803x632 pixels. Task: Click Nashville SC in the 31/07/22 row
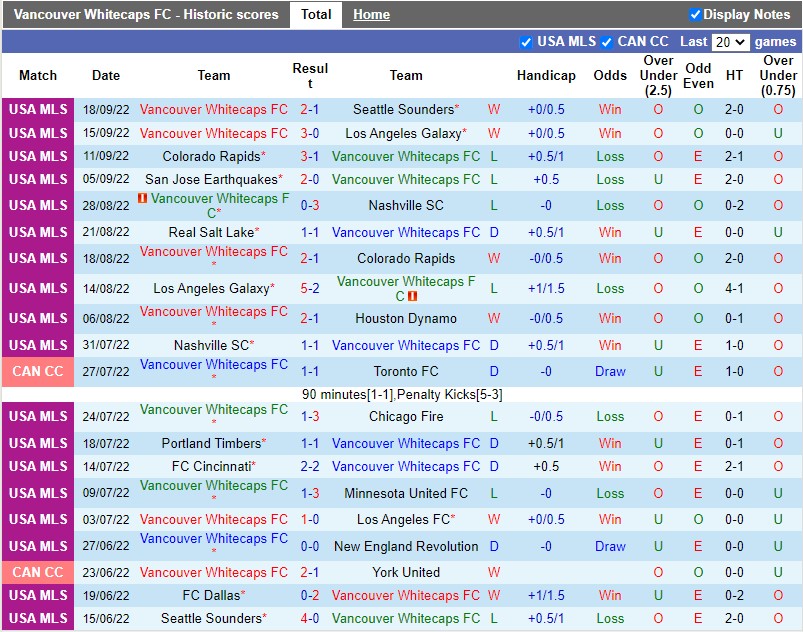pyautogui.click(x=212, y=346)
